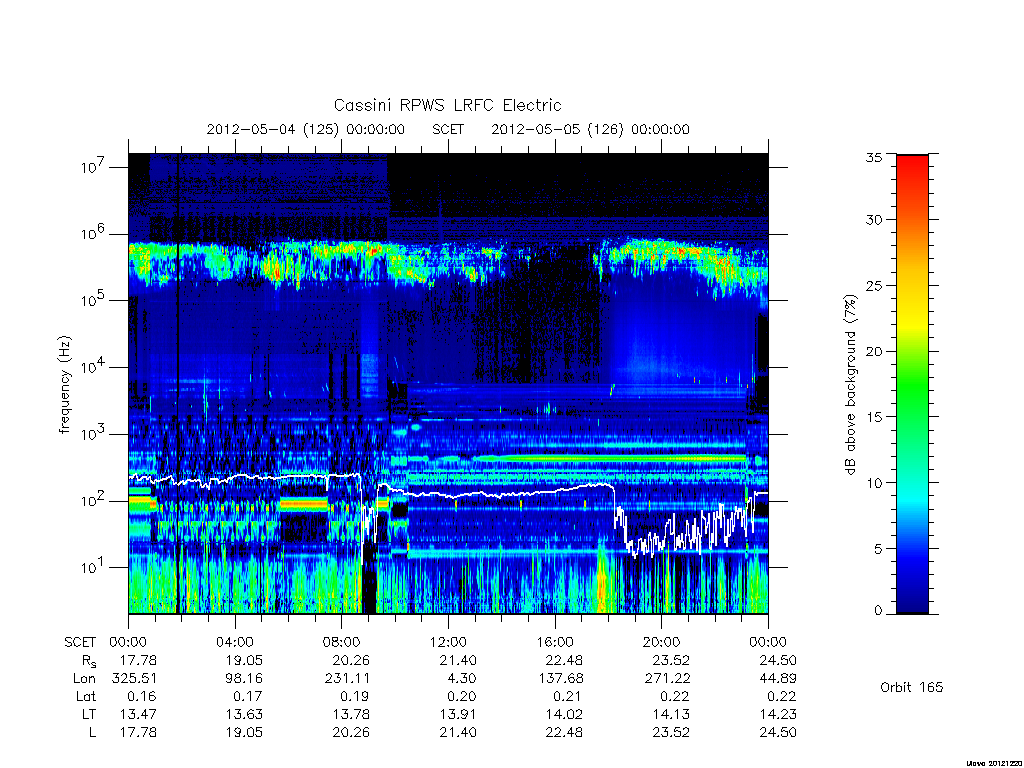1024x768 pixels.
Task: Click the title "Cassini RPWS LRFC Electric"
Action: pyautogui.click(x=447, y=105)
